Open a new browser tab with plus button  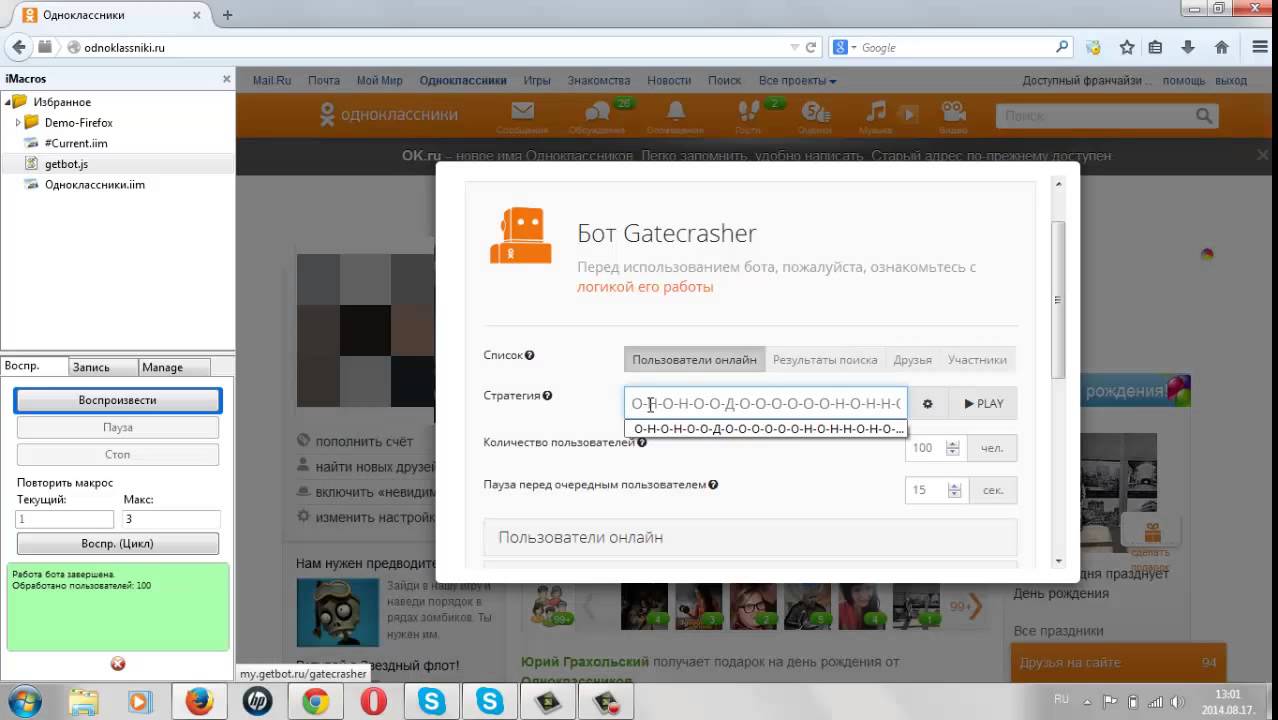[x=227, y=15]
